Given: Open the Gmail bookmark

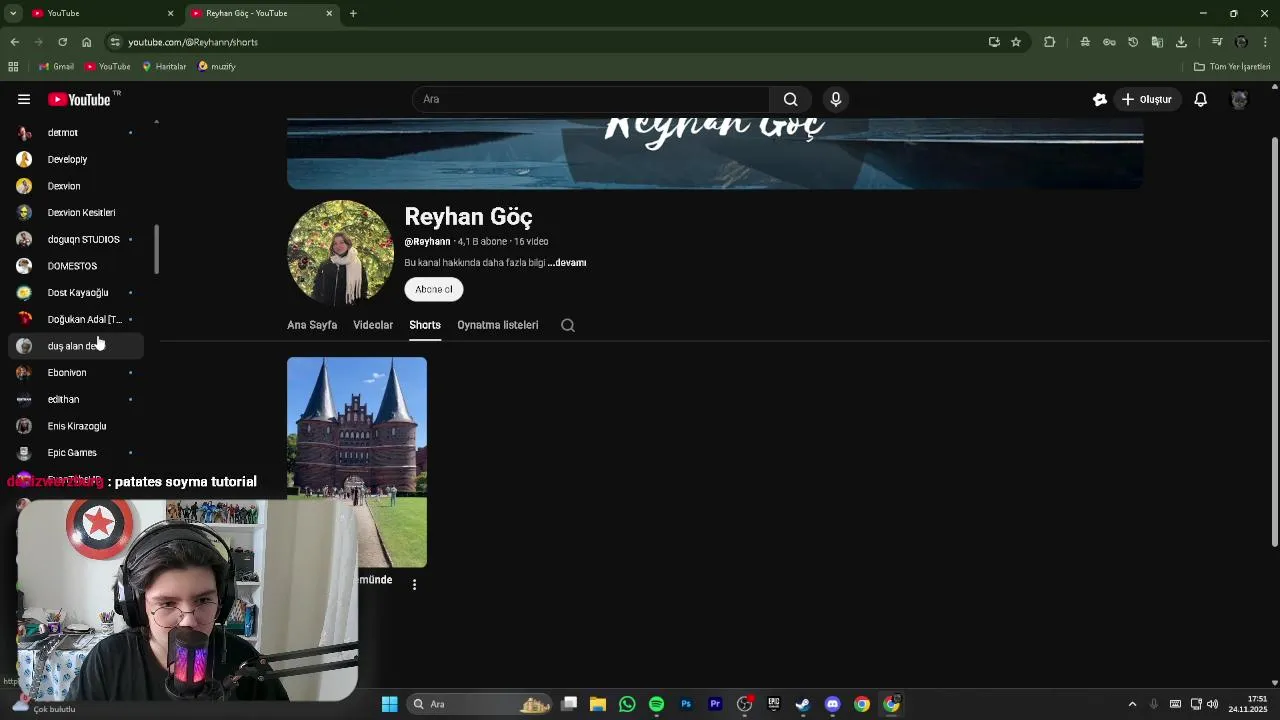Looking at the screenshot, I should (x=56, y=66).
